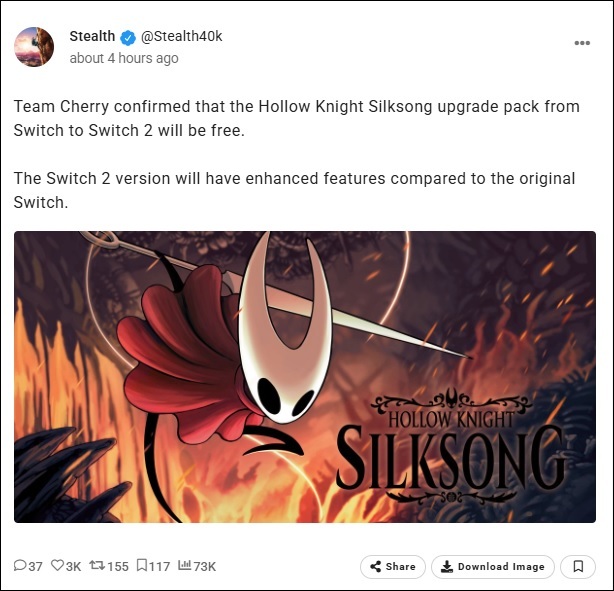This screenshot has height=591, width=614.
Task: Click the Stealth display name
Action: 92,36
